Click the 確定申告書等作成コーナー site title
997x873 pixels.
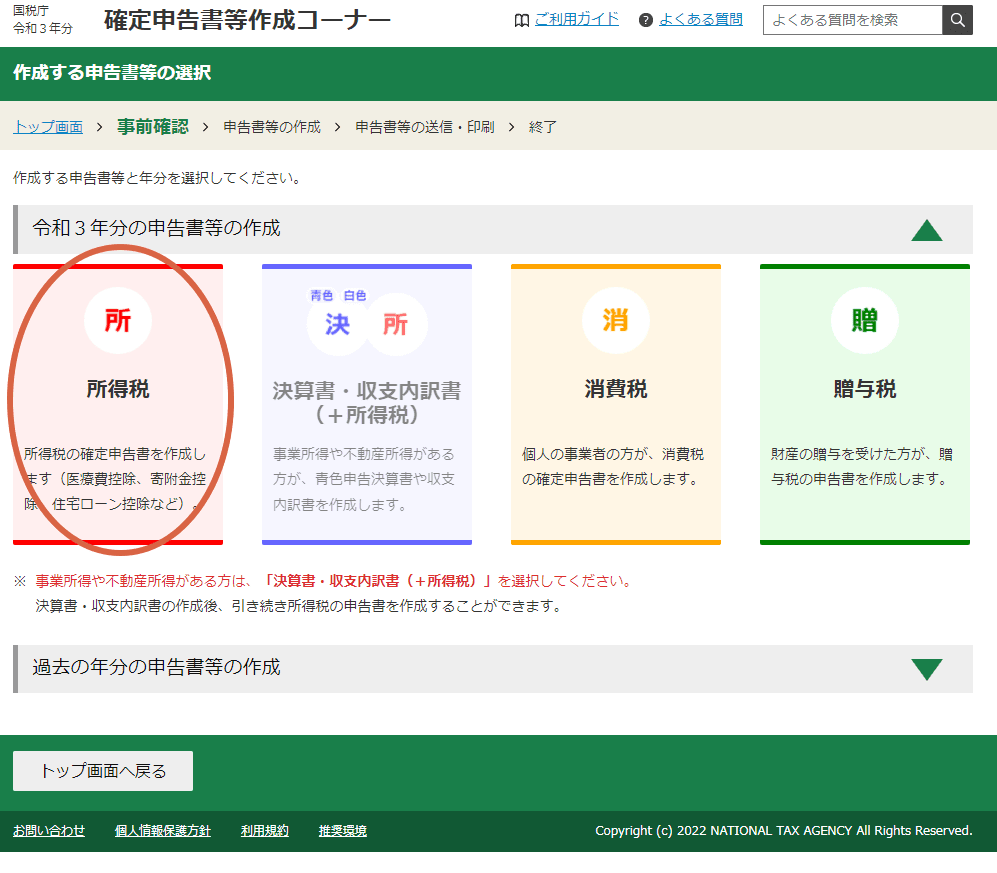click(x=247, y=20)
